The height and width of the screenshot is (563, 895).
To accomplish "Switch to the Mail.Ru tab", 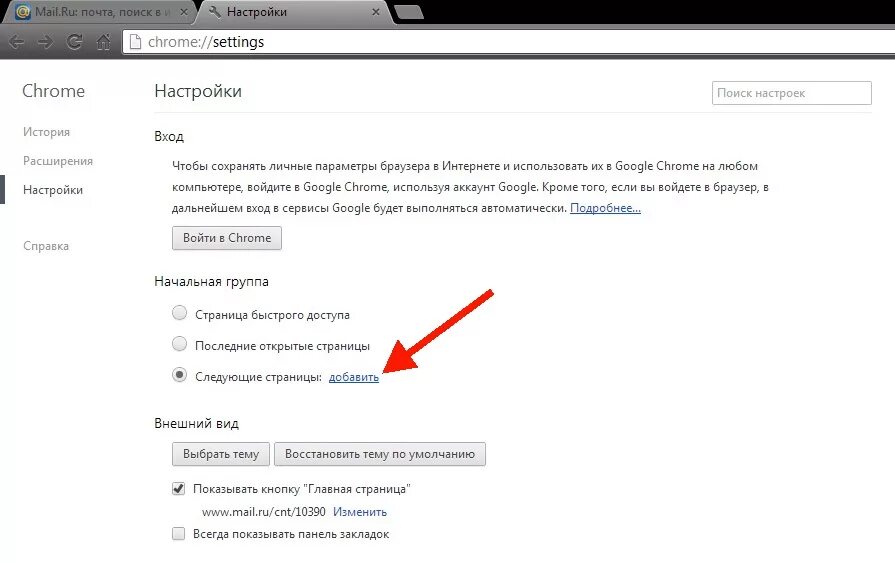I will (100, 12).
